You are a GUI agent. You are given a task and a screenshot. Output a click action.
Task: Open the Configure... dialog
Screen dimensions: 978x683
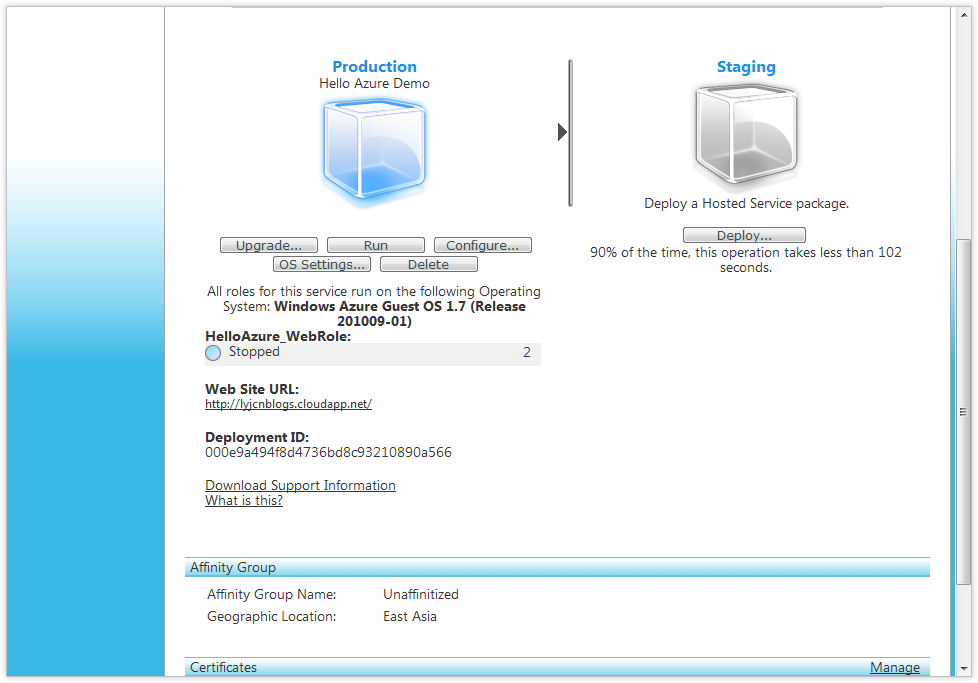(483, 245)
